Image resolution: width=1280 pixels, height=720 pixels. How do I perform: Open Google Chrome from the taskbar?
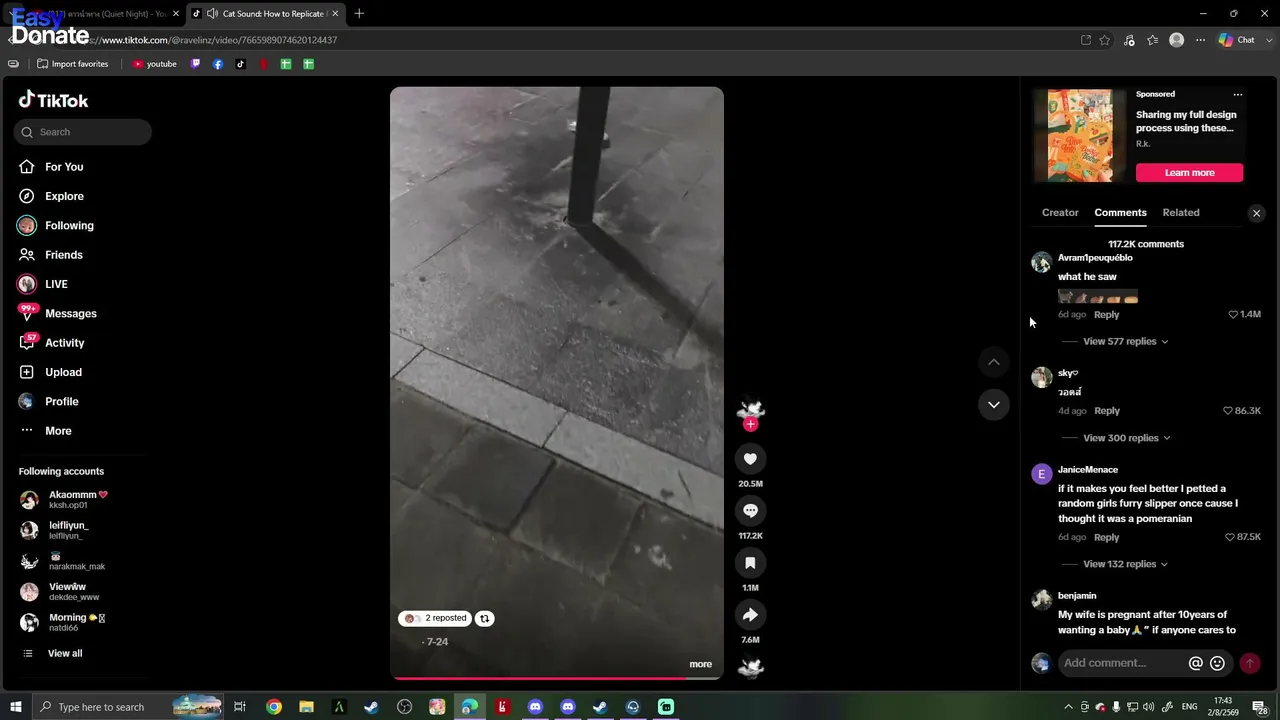(x=273, y=707)
